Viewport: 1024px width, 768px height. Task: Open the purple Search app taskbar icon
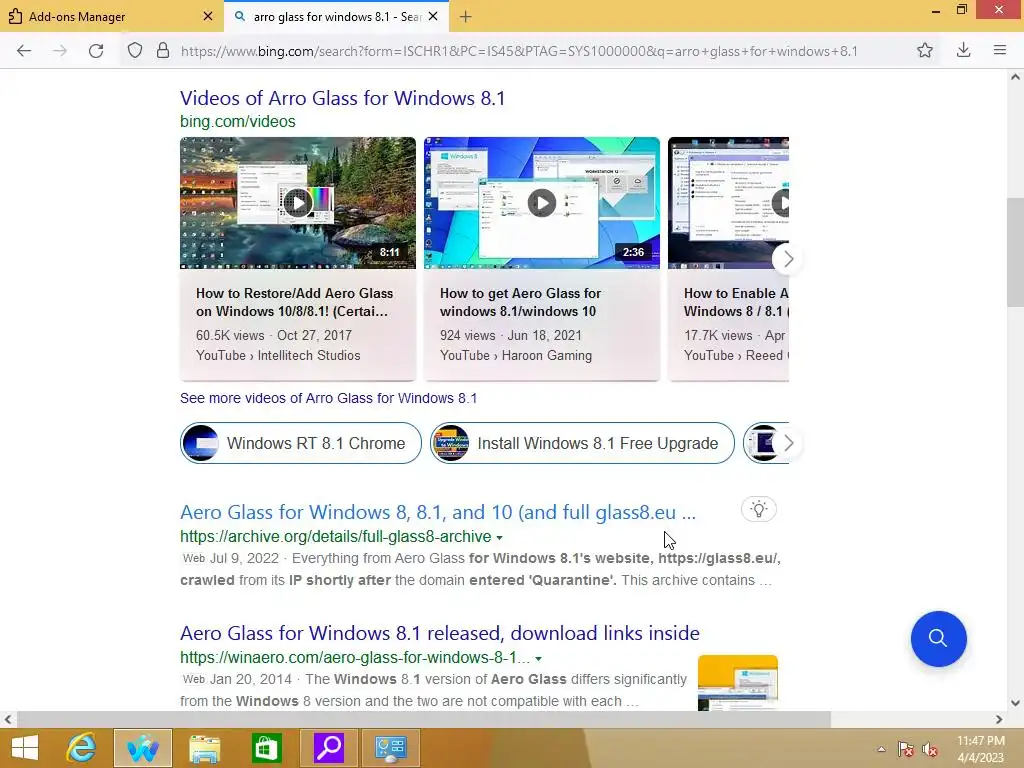[328, 748]
